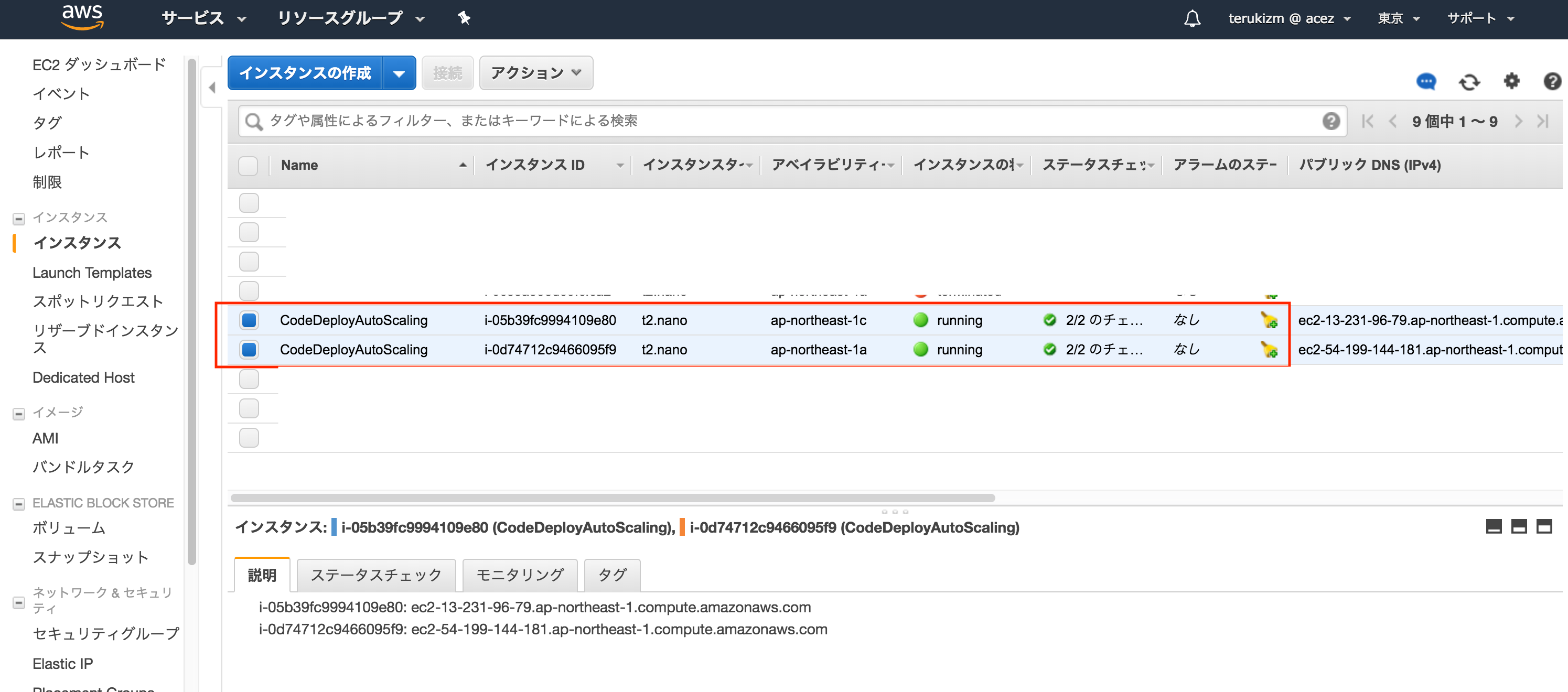Click the pin shortcut icon in top bar
The width and height of the screenshot is (1568, 692).
point(464,18)
